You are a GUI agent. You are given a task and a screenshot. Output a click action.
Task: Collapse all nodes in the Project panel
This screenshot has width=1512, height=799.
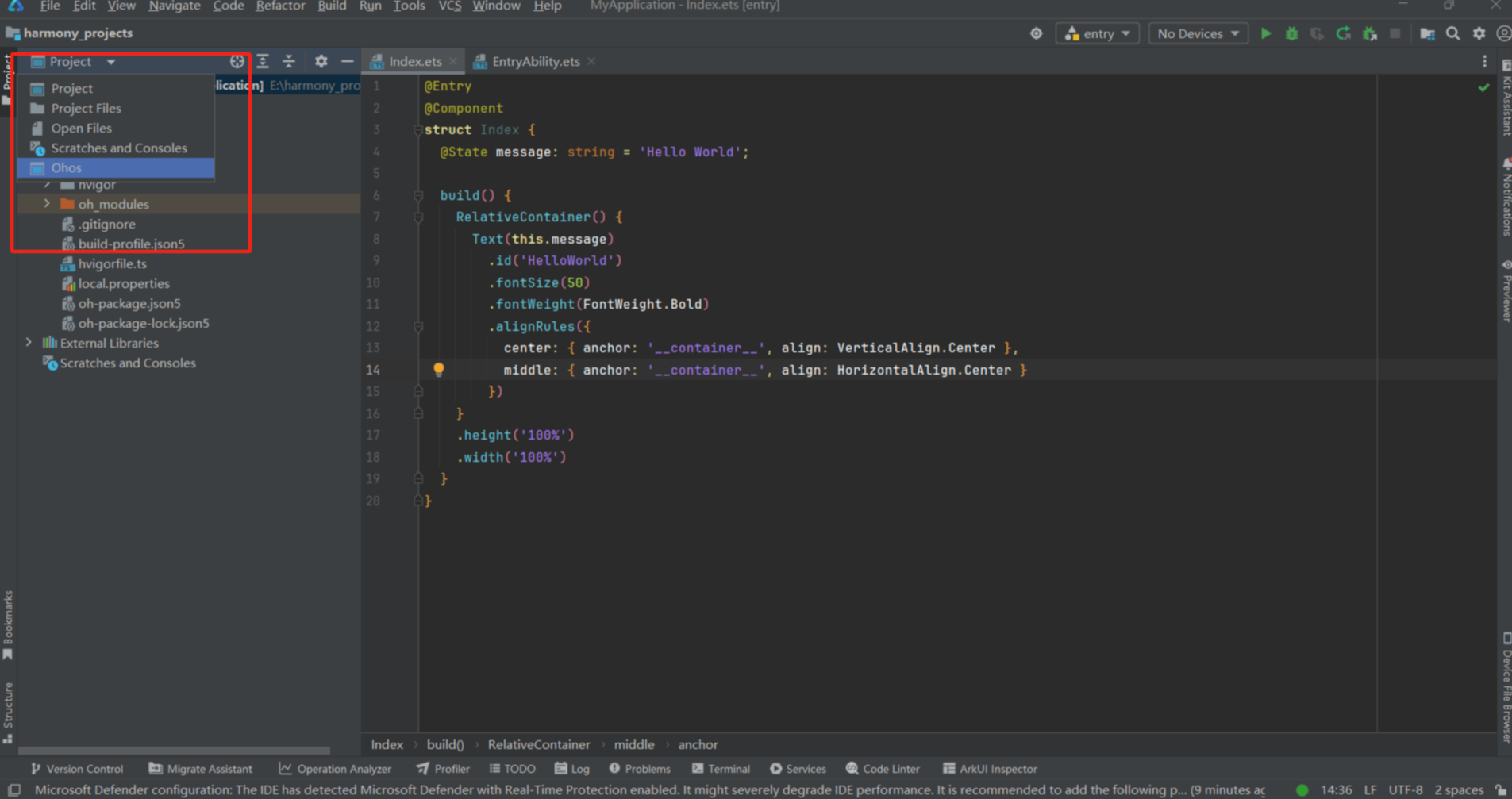[289, 61]
